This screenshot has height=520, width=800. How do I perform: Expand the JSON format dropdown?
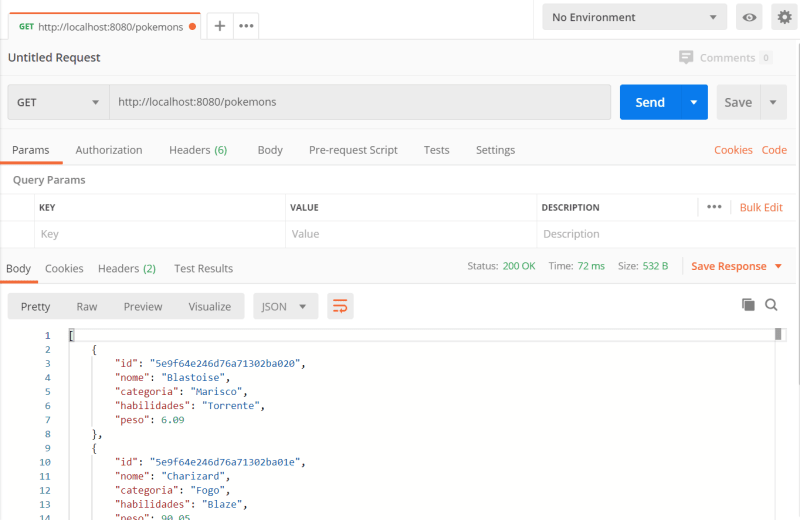click(286, 306)
